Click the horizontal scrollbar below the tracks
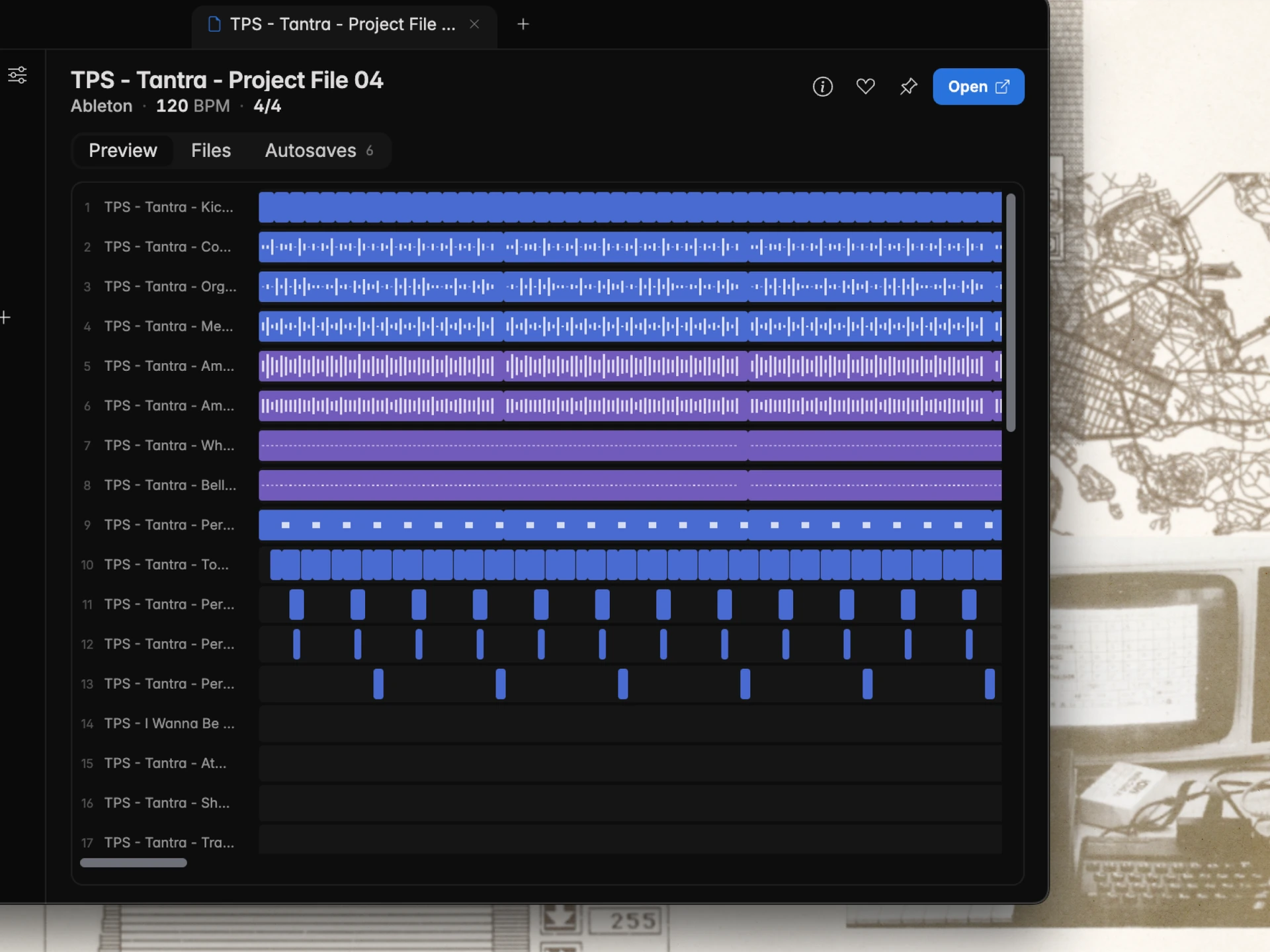The width and height of the screenshot is (1270, 952). coord(134,863)
